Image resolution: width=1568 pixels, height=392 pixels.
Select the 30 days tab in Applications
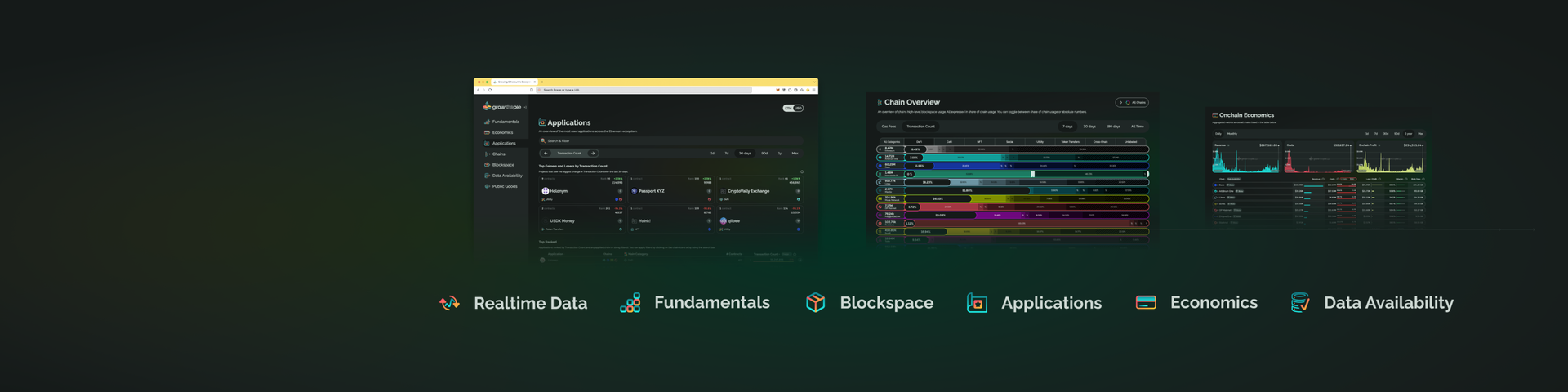[745, 153]
